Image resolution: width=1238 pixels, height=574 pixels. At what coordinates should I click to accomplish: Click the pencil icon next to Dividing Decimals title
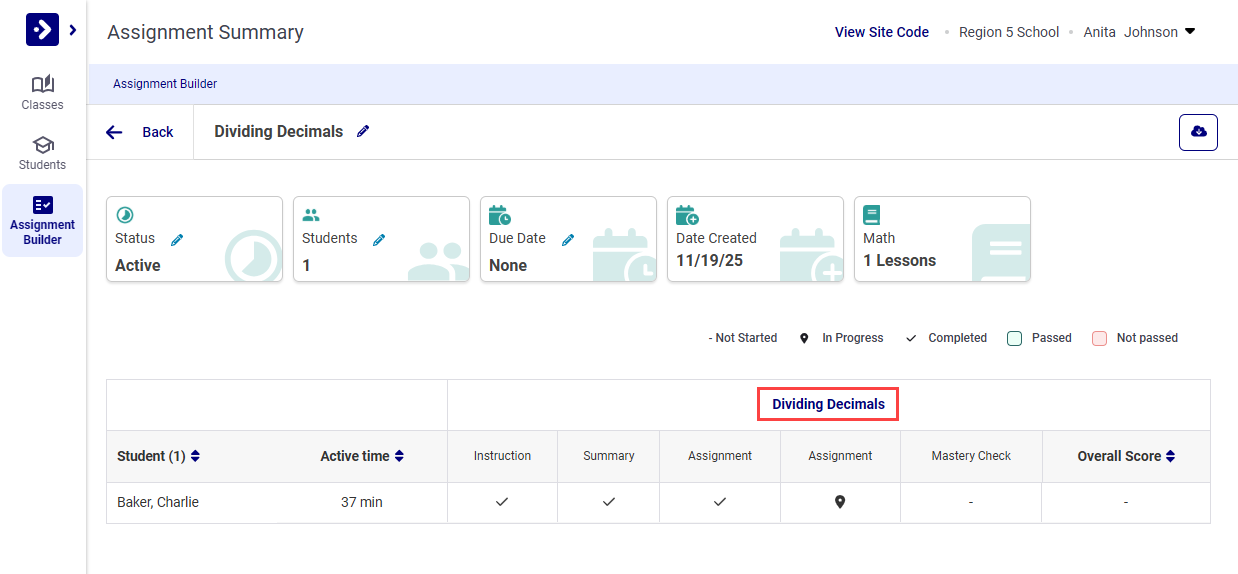(x=363, y=132)
